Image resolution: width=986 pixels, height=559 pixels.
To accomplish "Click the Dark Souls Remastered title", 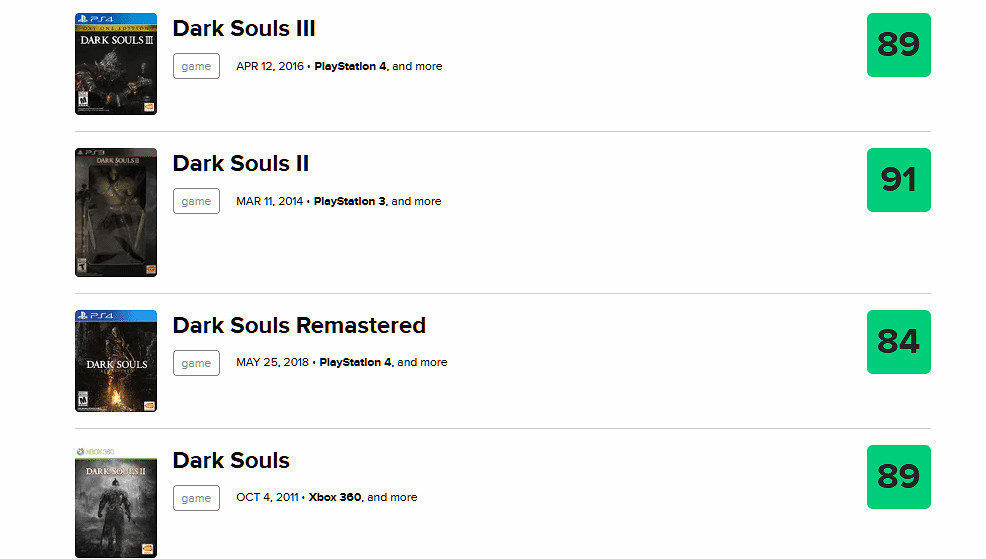I will coord(299,325).
